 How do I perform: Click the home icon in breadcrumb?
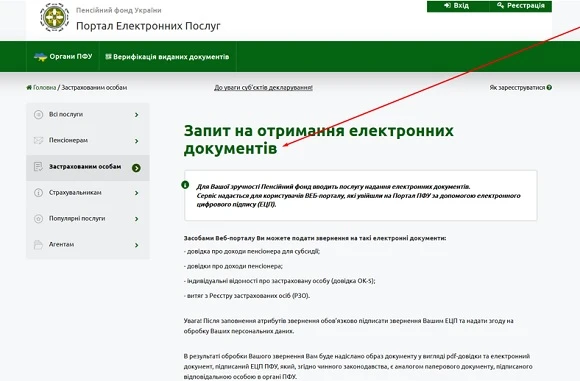point(29,88)
